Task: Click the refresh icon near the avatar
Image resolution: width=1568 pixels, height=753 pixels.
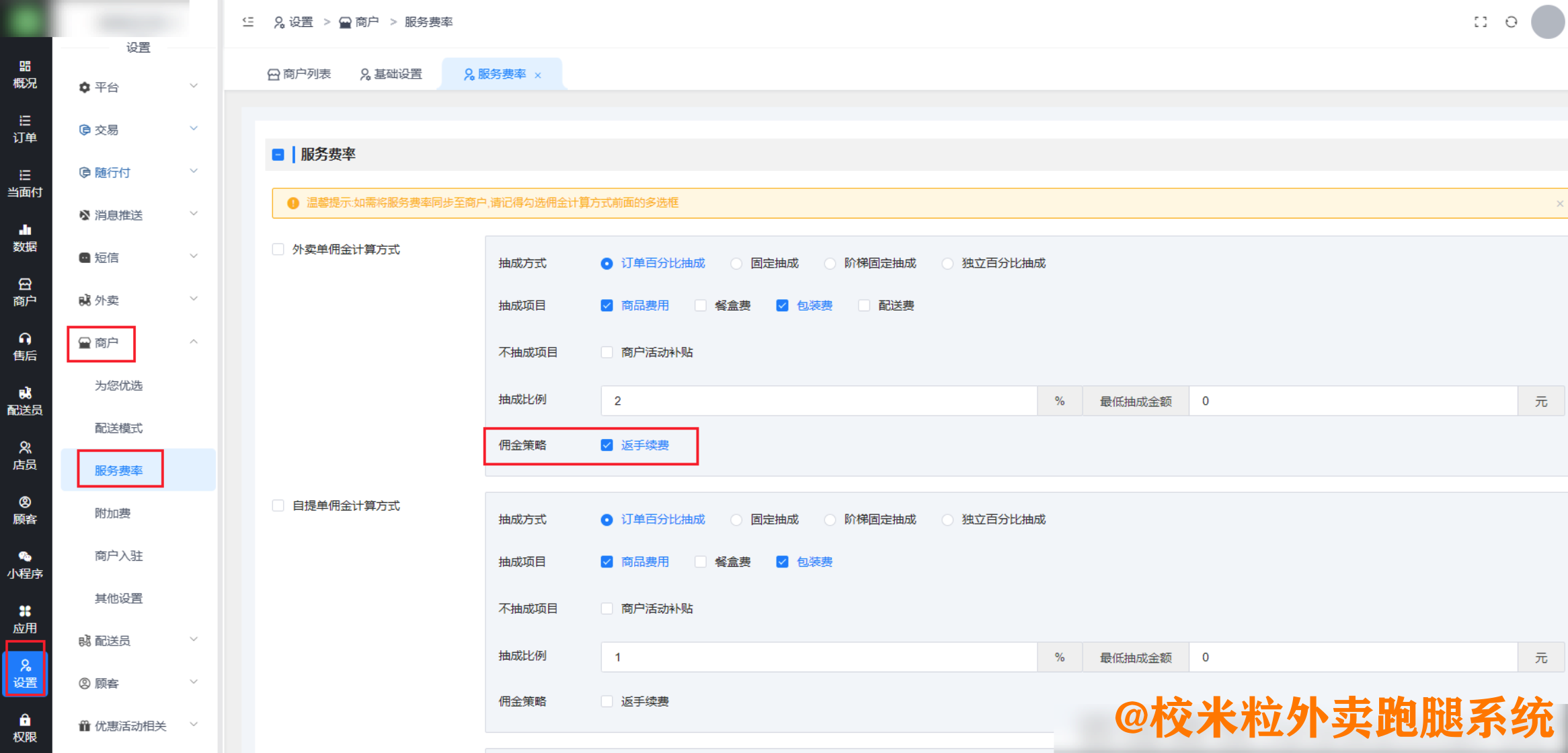Action: point(1512,22)
